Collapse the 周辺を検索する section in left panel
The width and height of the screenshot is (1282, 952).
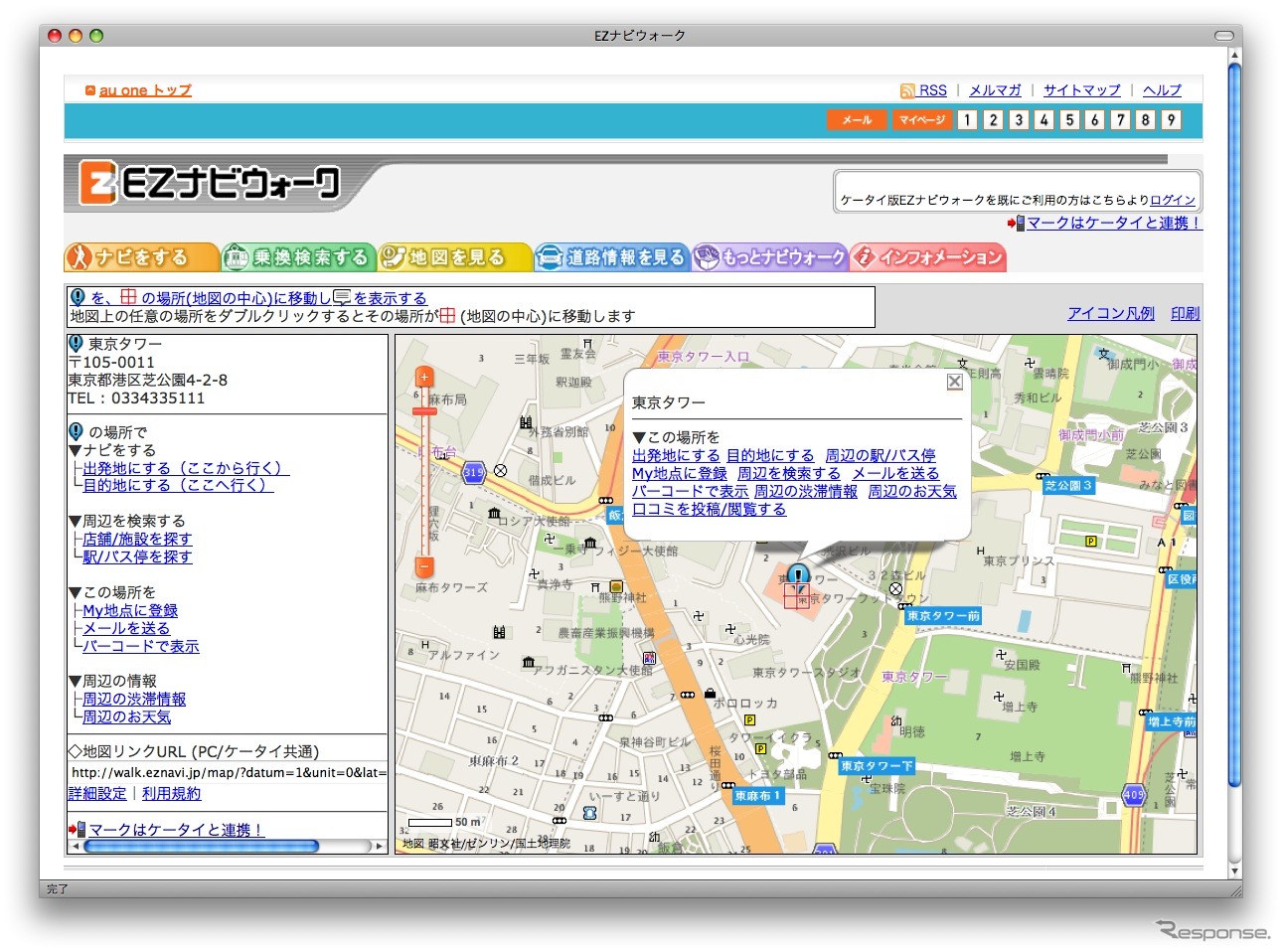(x=76, y=521)
